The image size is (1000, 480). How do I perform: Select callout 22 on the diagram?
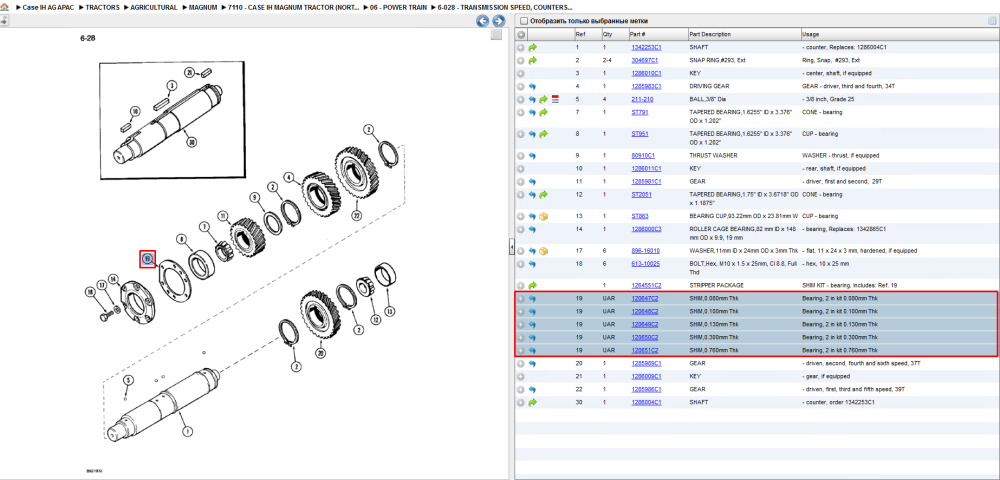[x=356, y=216]
